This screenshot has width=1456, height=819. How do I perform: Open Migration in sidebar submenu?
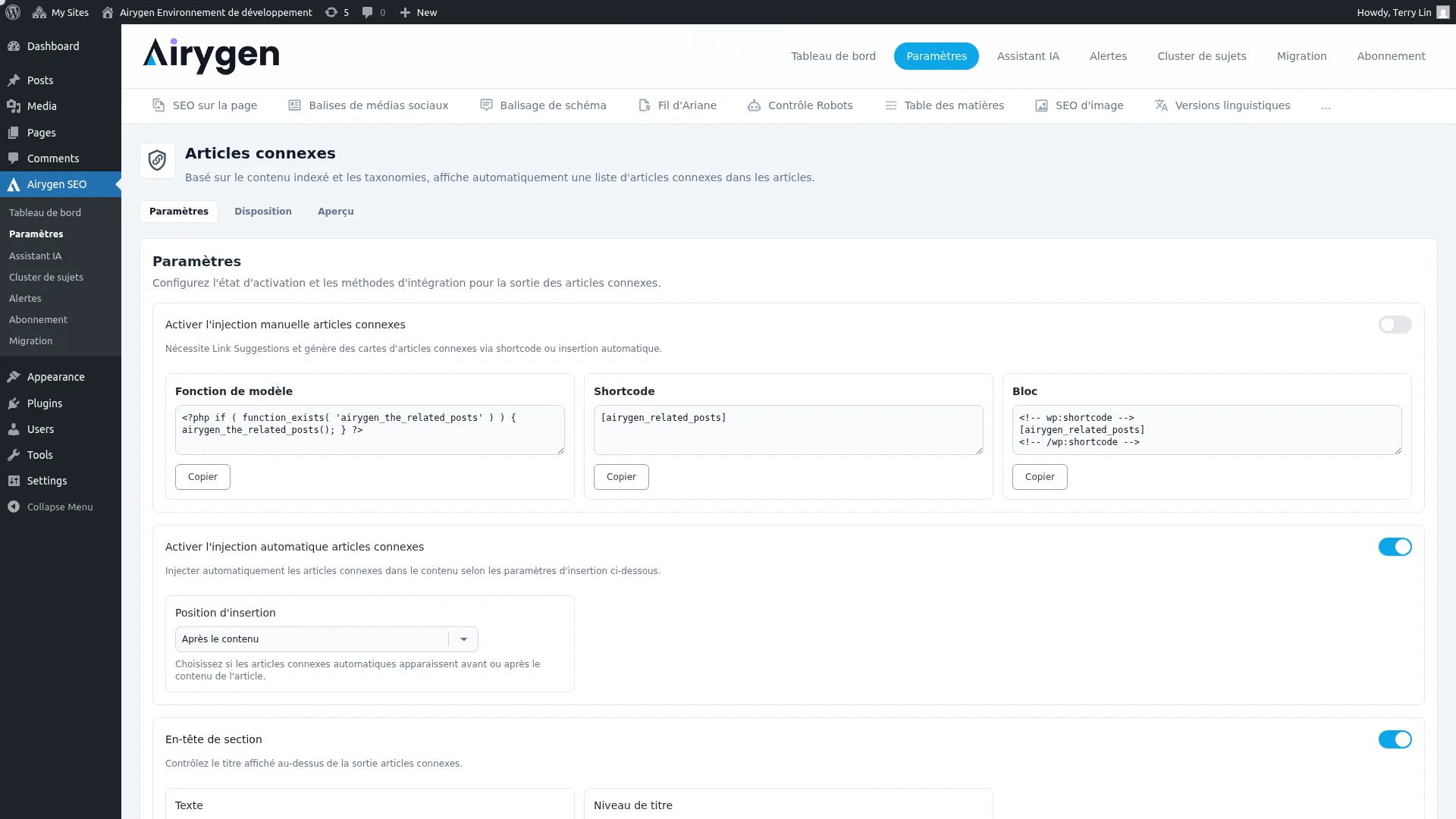pos(31,341)
